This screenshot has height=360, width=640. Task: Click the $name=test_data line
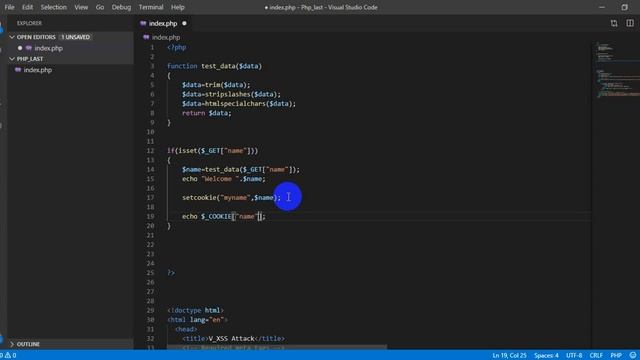[241, 169]
